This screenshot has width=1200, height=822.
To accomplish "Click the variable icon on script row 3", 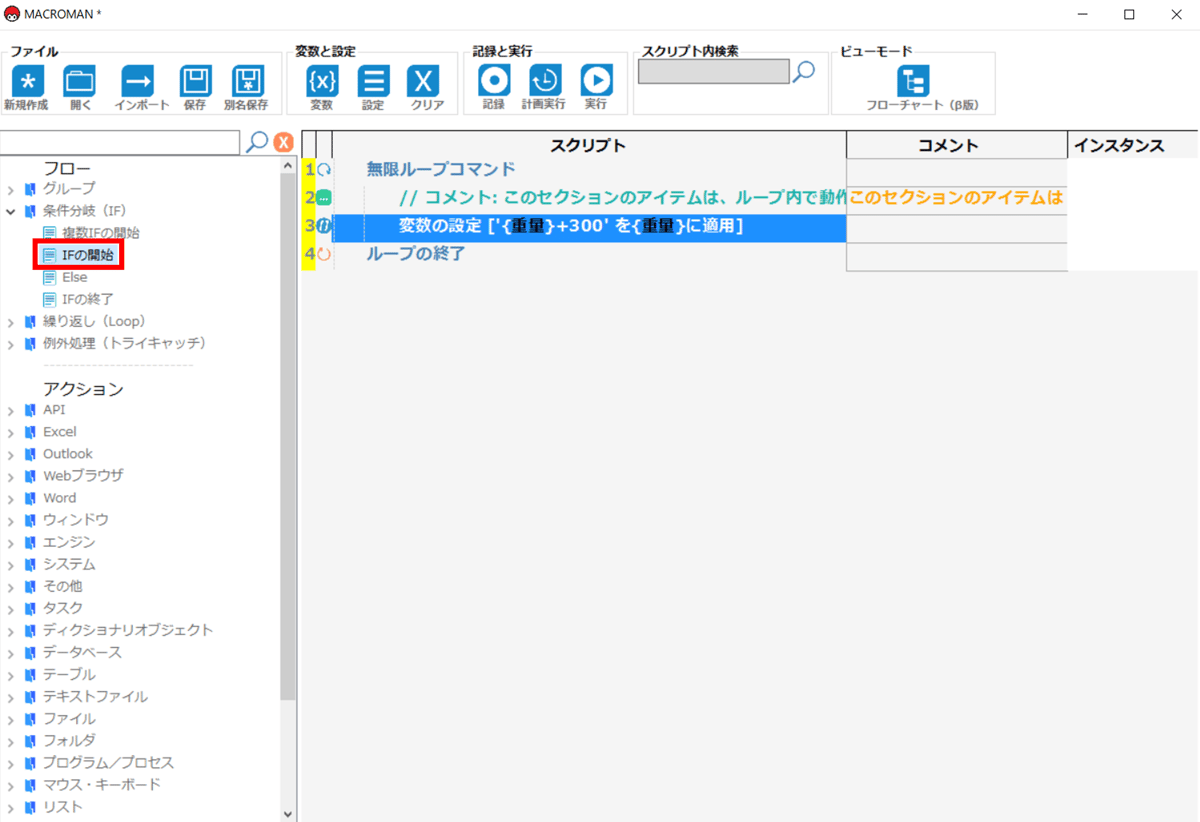I will tap(324, 226).
